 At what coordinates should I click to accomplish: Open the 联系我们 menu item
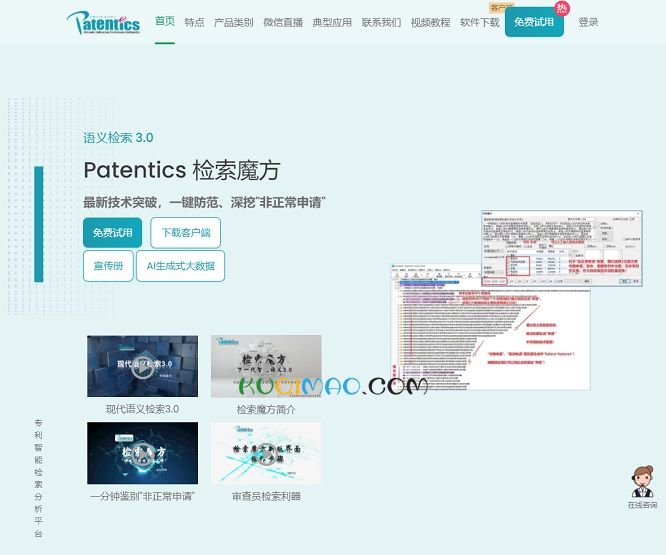pyautogui.click(x=381, y=22)
